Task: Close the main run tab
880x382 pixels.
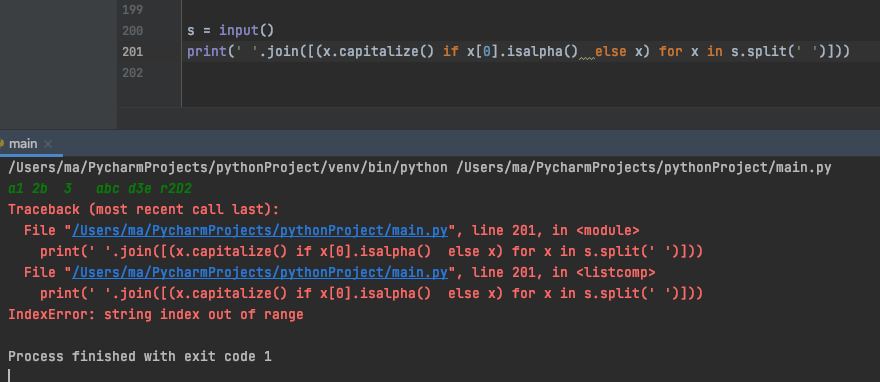Action: click(48, 144)
